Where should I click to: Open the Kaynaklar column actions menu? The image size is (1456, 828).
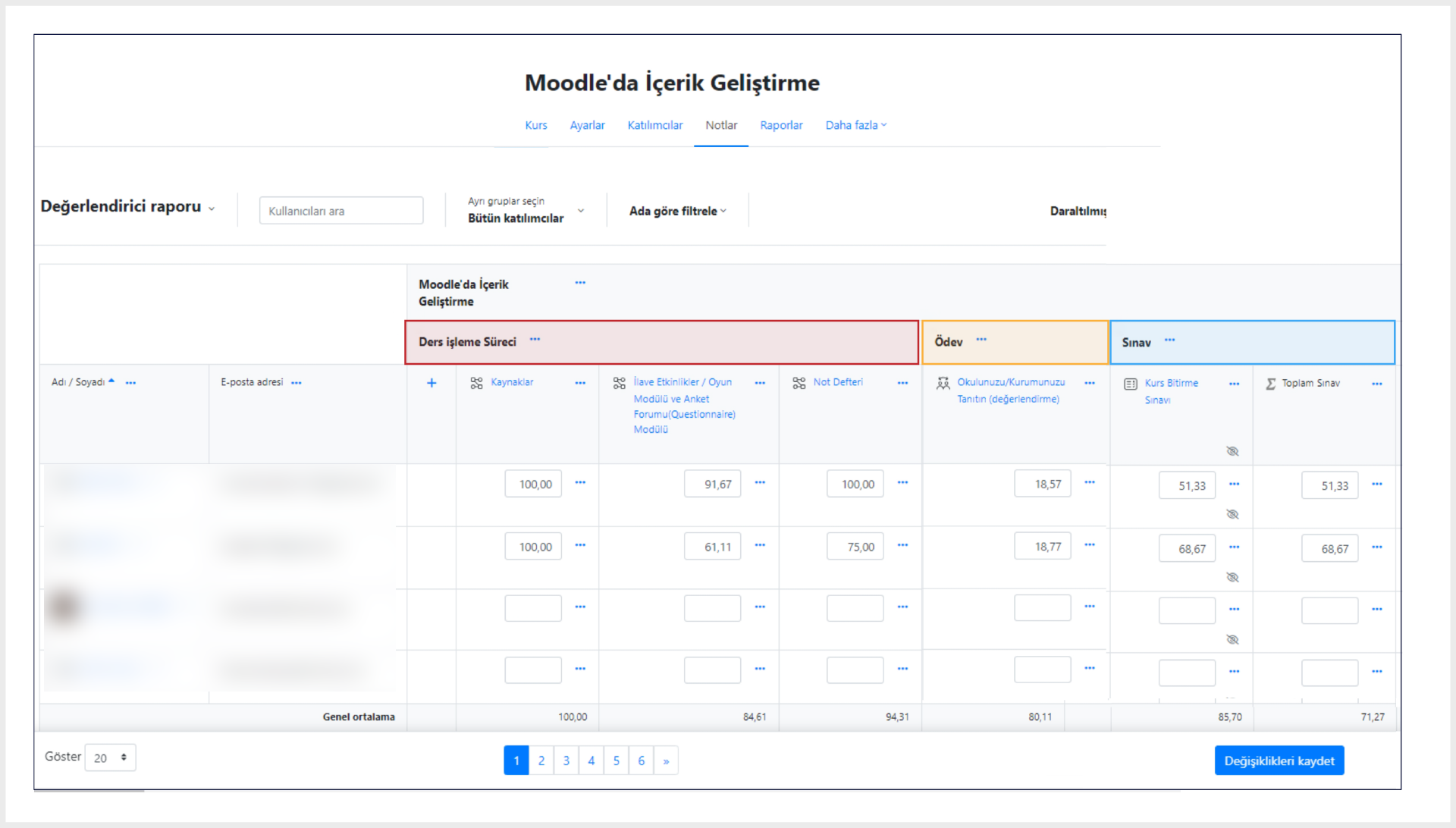[x=580, y=383]
